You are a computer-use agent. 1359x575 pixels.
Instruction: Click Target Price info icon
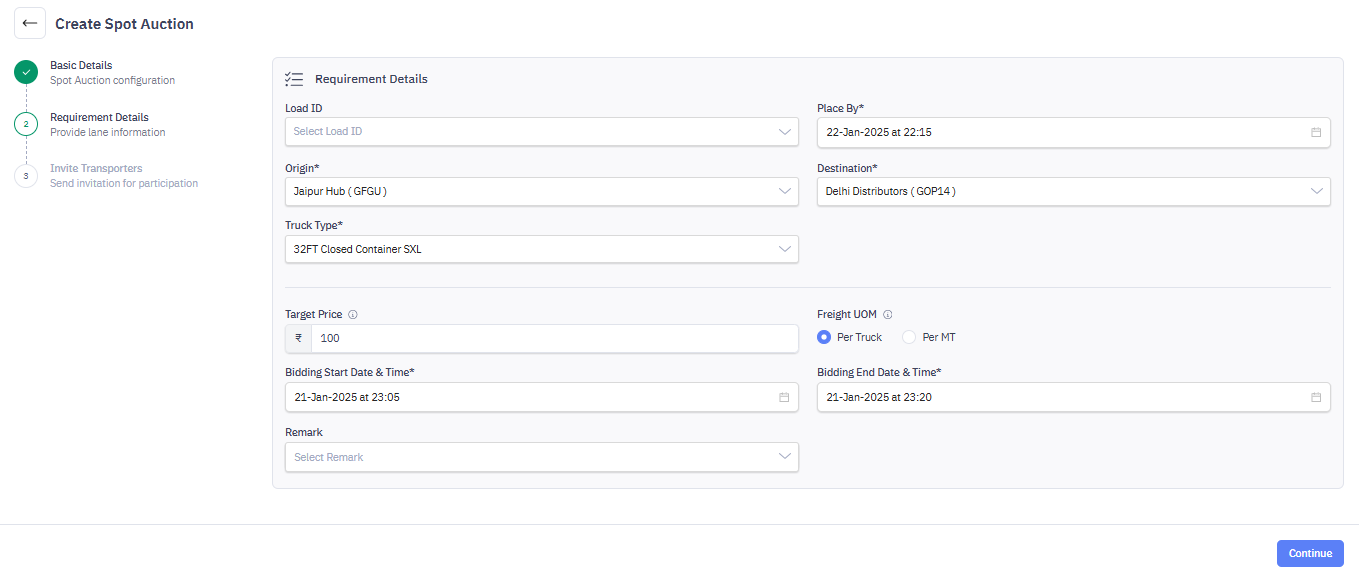click(x=353, y=315)
